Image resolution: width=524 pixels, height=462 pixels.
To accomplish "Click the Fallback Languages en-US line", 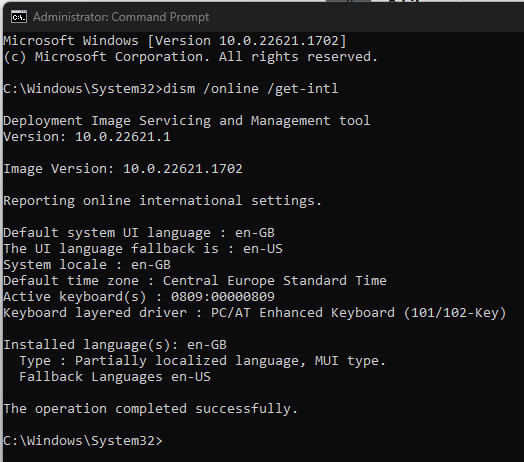I will click(x=115, y=377).
